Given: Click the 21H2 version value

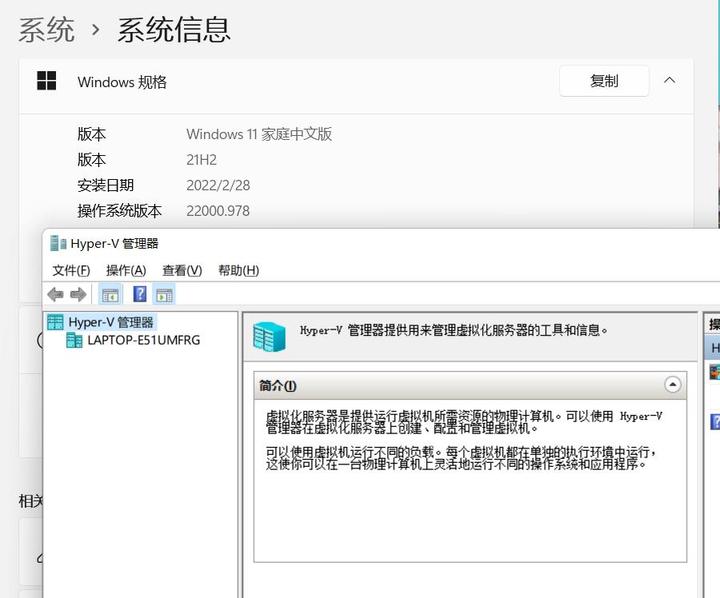Looking at the screenshot, I should click(x=201, y=160).
